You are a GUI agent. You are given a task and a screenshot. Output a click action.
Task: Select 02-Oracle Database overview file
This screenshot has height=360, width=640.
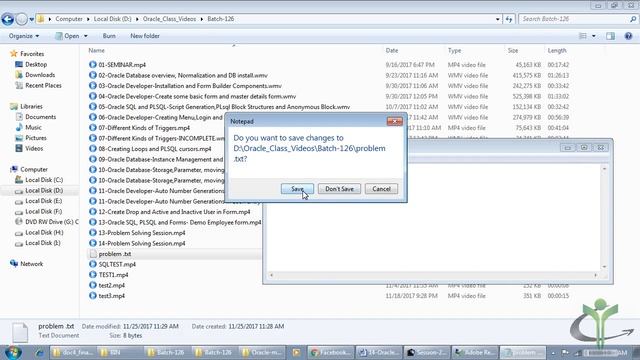coord(183,76)
